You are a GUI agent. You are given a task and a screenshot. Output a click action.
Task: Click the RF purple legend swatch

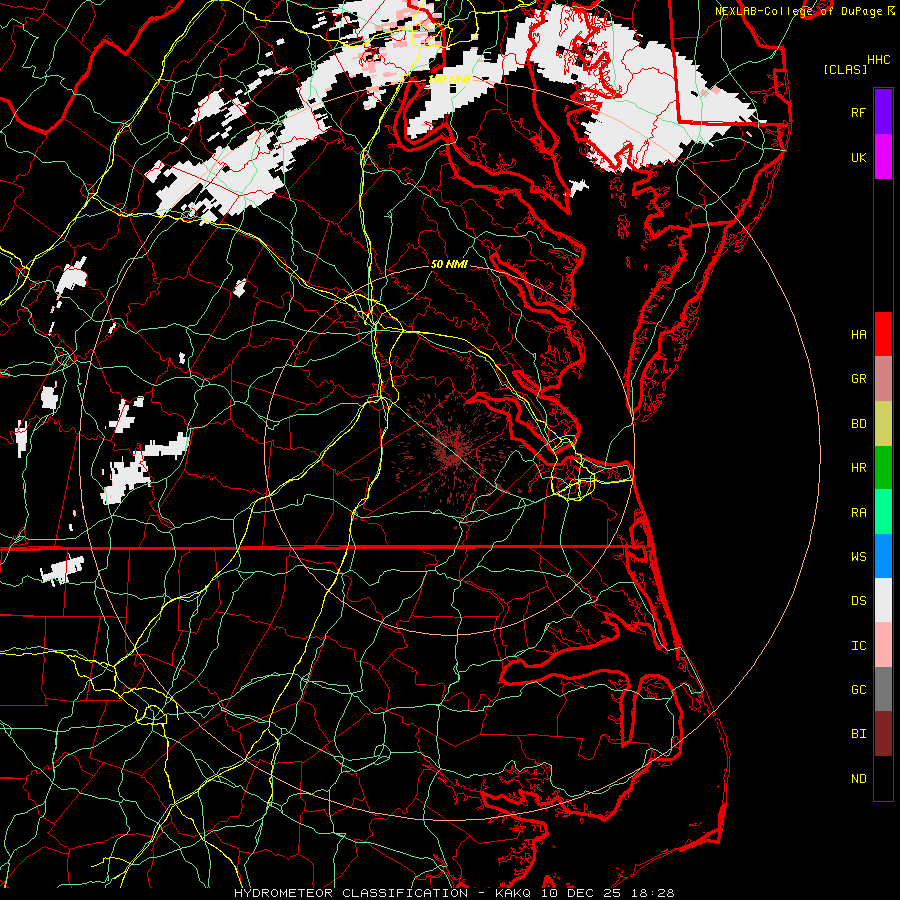[x=883, y=112]
